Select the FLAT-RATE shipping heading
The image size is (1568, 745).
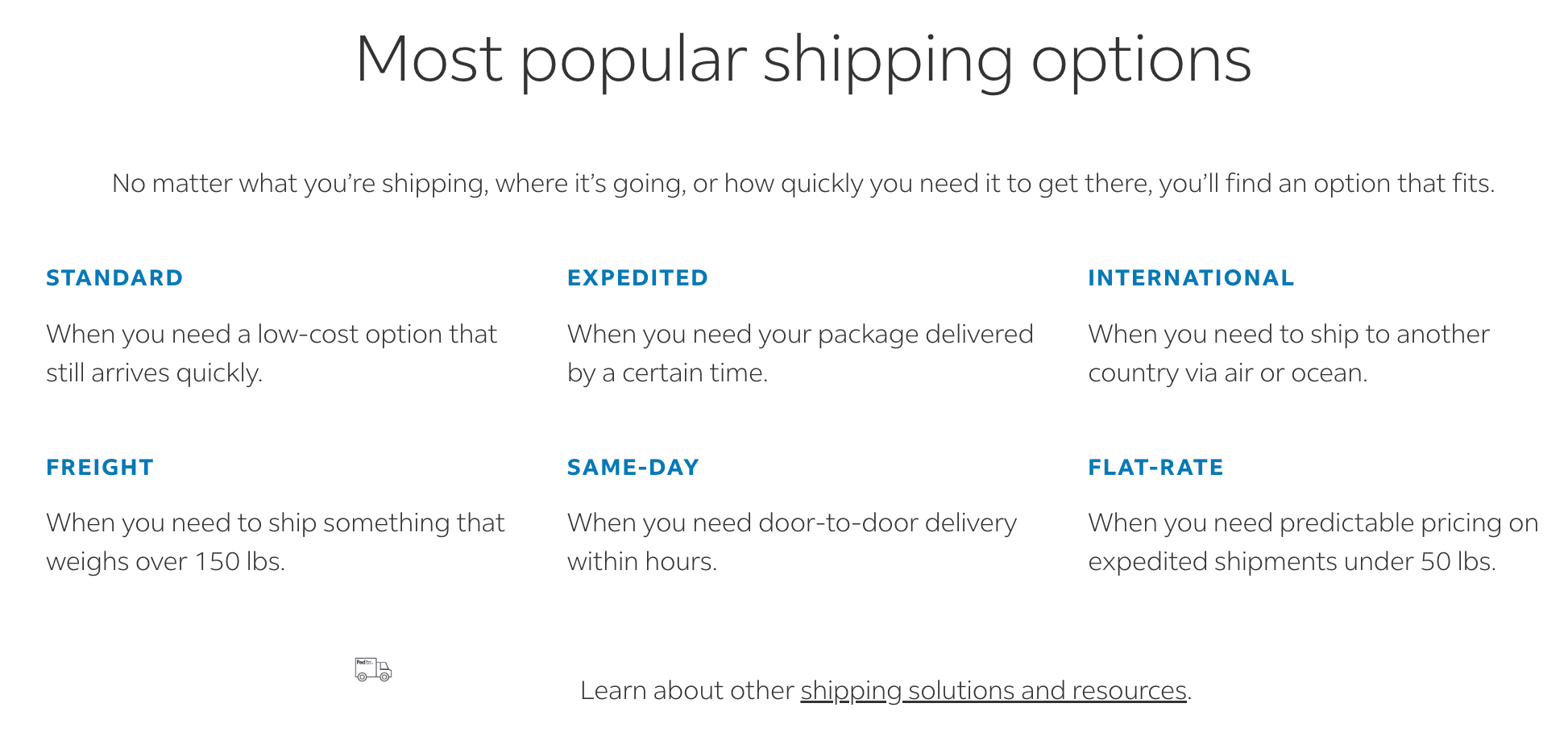tap(1155, 468)
